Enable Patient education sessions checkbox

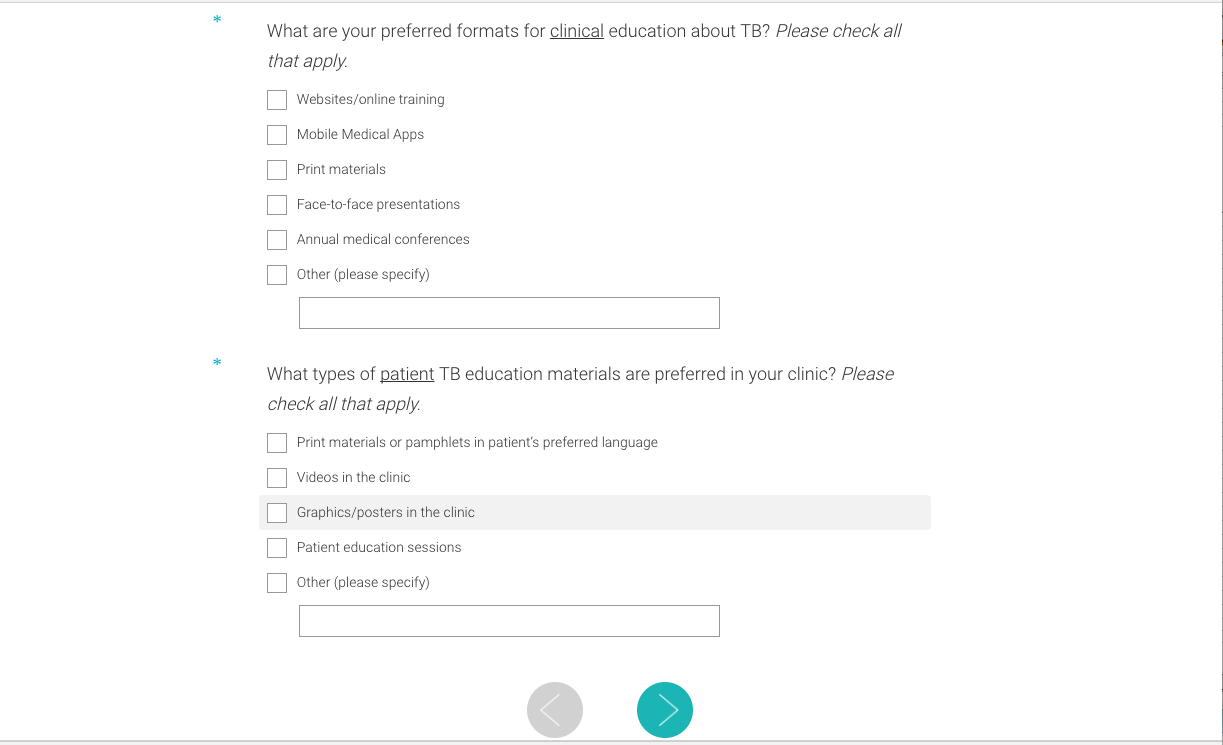click(277, 548)
